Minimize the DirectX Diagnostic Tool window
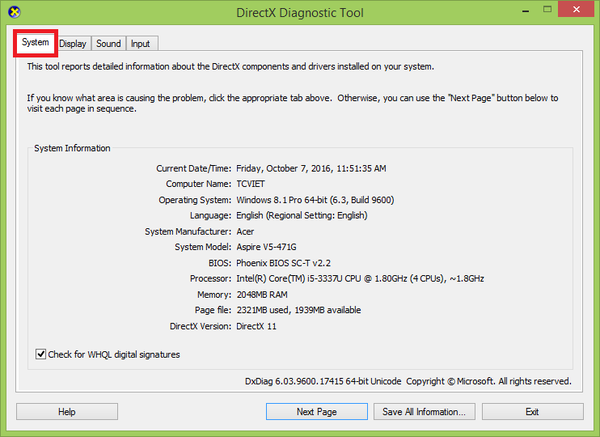Screen dimensions: 600x437 (x=526, y=10)
